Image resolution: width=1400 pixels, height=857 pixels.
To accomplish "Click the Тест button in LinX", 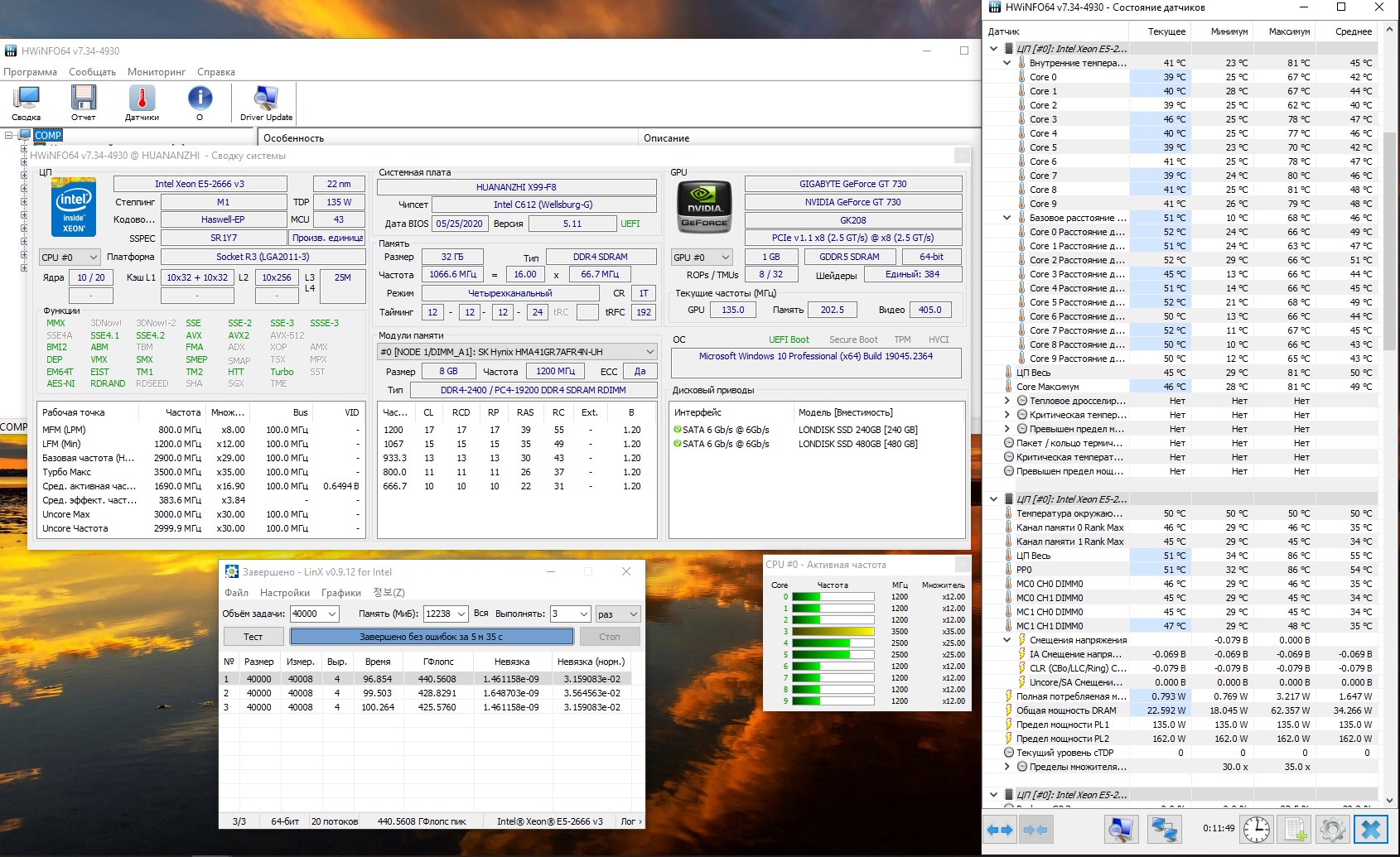I will pos(253,637).
